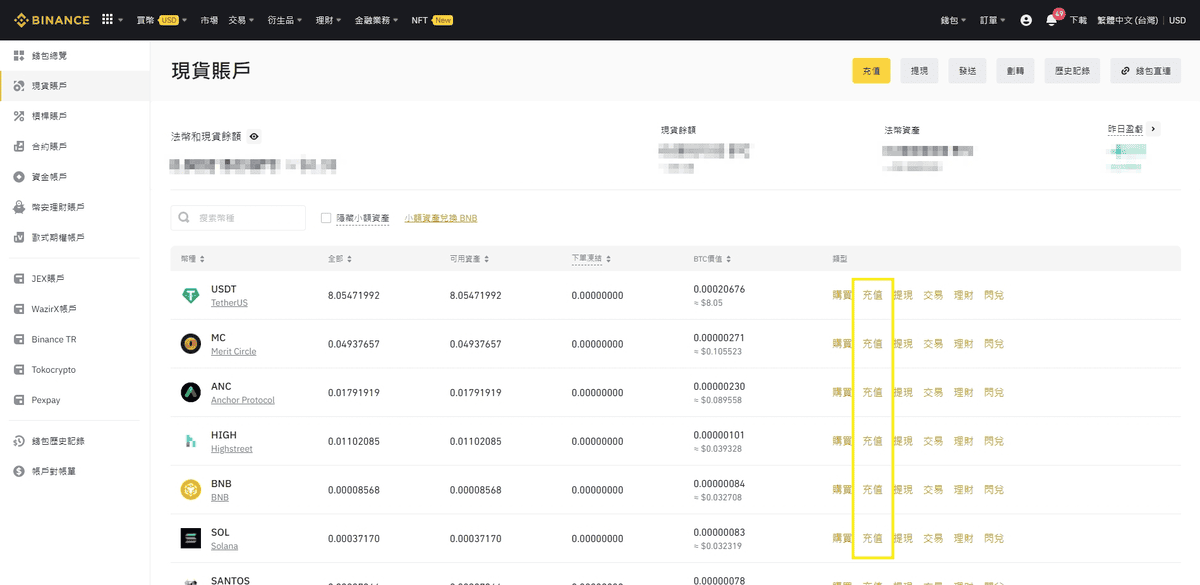Click the Binance TR sidebar icon

19,340
